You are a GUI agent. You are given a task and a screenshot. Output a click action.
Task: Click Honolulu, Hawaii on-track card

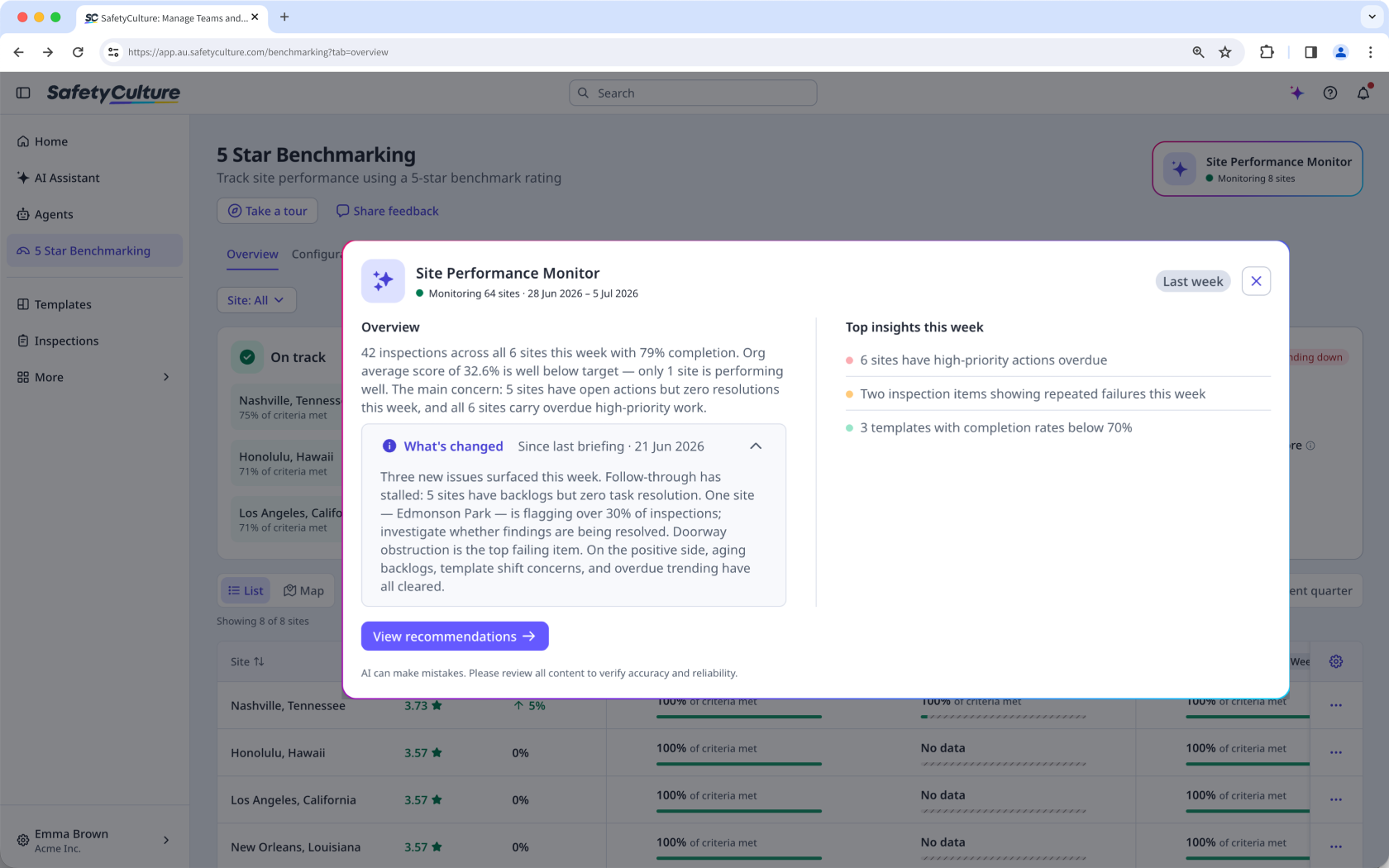[x=286, y=463]
